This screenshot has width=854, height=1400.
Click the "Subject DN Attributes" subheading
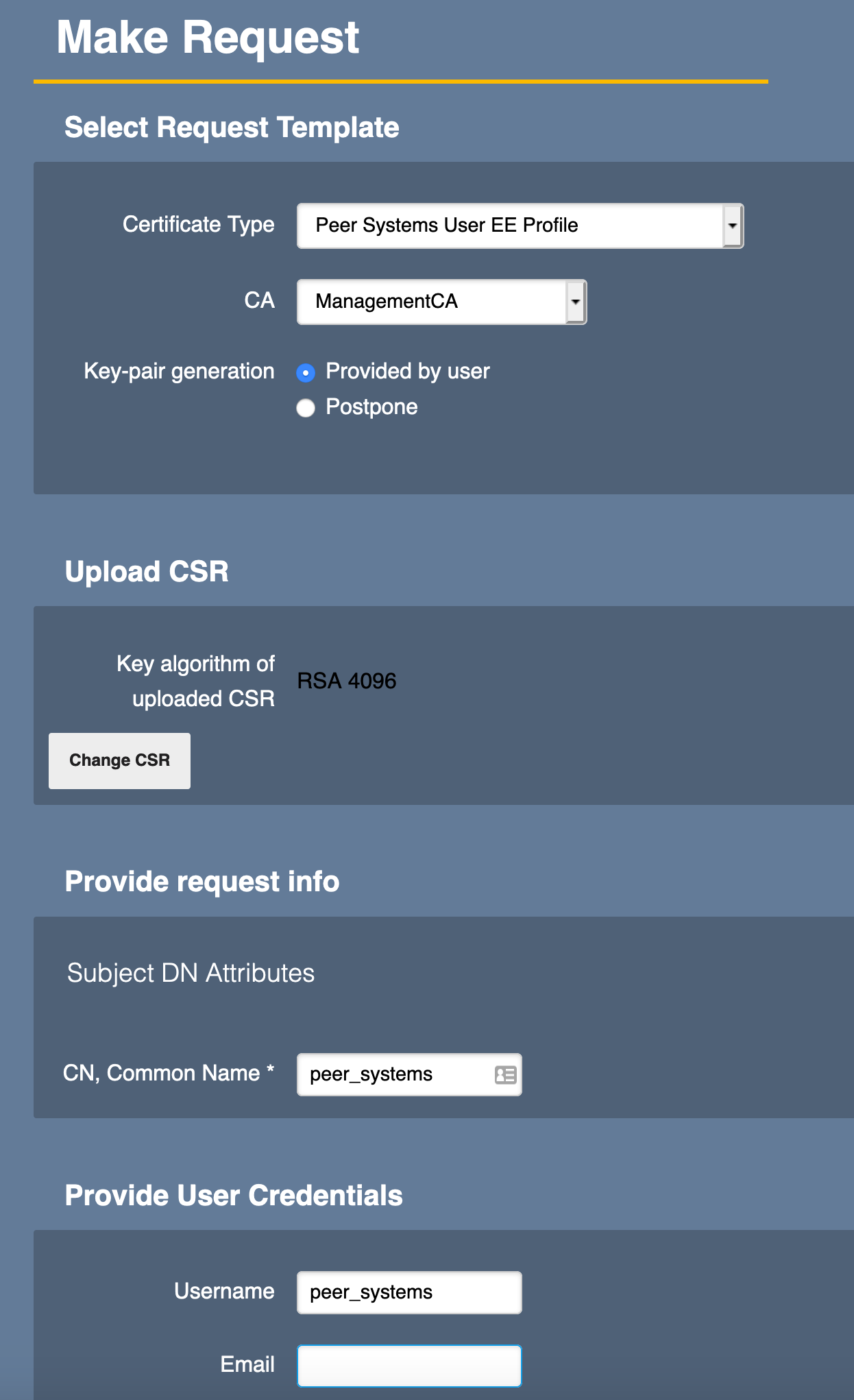point(191,974)
